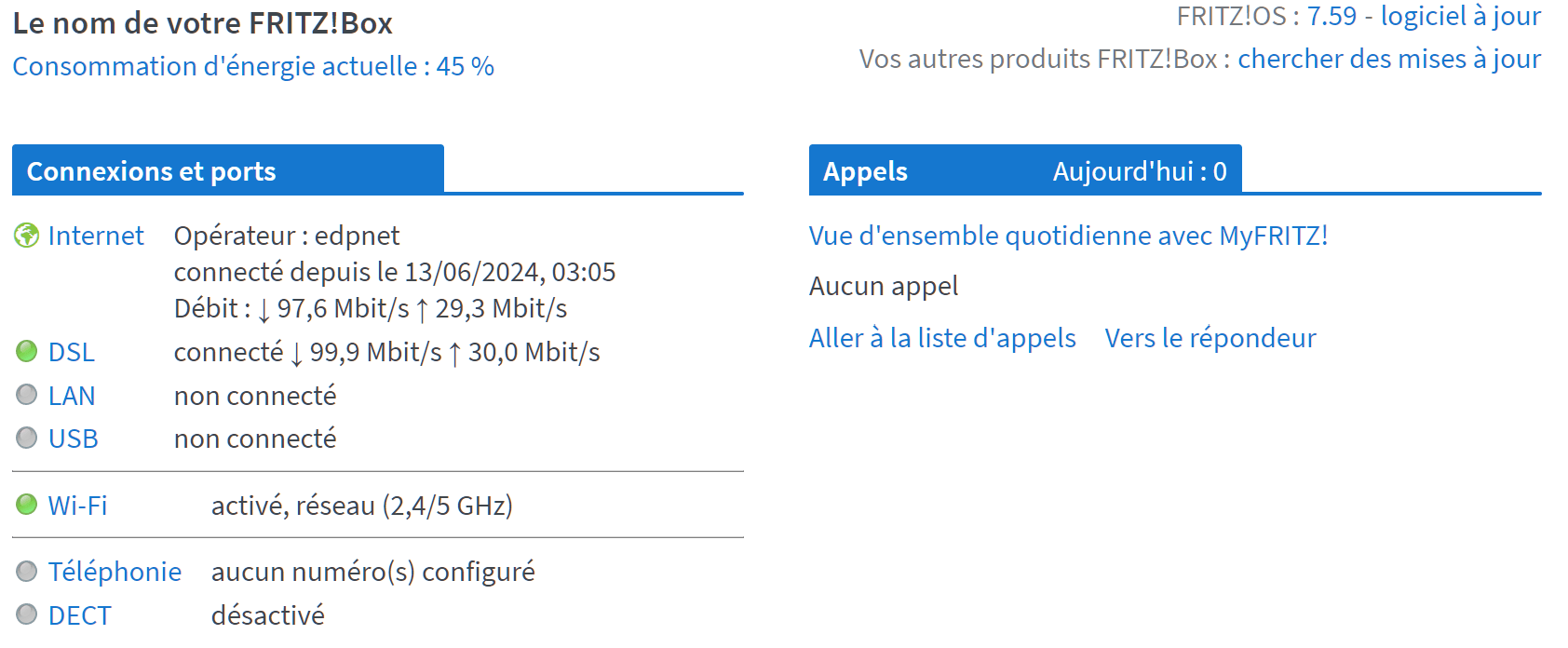Viewport: 1568px width, 648px height.
Task: Open the LAN settings link
Action: click(x=72, y=396)
